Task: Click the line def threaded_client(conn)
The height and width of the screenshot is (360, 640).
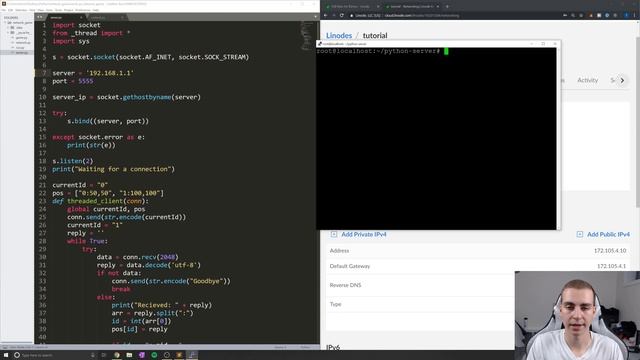Action: tap(100, 201)
